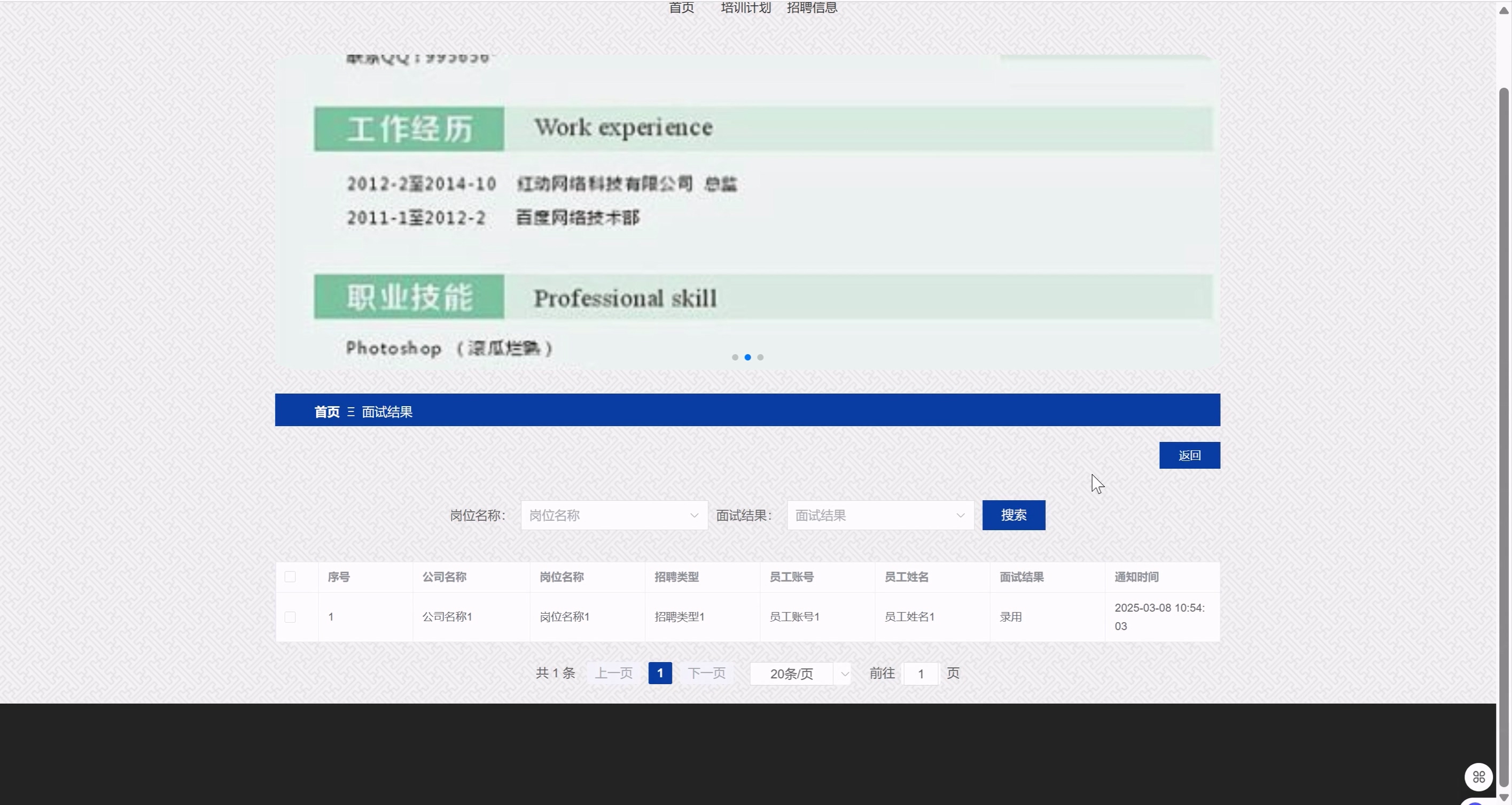Image resolution: width=1512 pixels, height=805 pixels.
Task: Click the 返回 back button
Action: pyautogui.click(x=1189, y=455)
